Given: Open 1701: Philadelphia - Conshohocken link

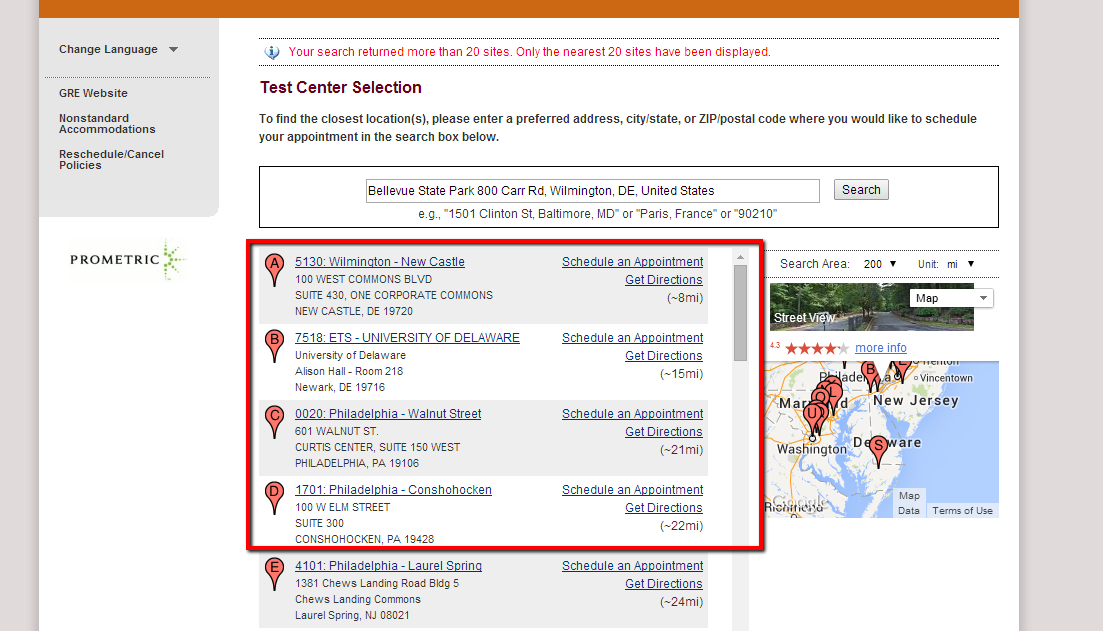Looking at the screenshot, I should coord(393,490).
